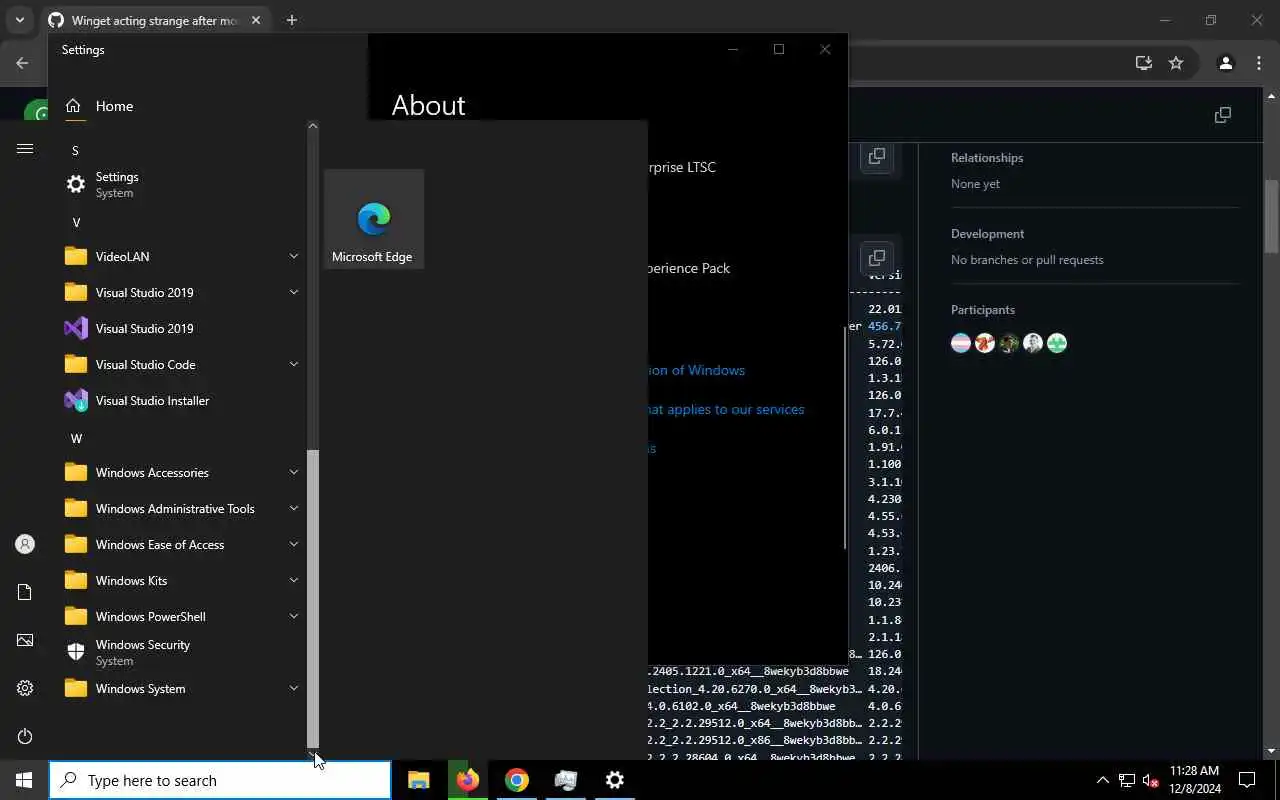The image size is (1280, 800).
Task: Open Chrome profile icon
Action: (1225, 63)
